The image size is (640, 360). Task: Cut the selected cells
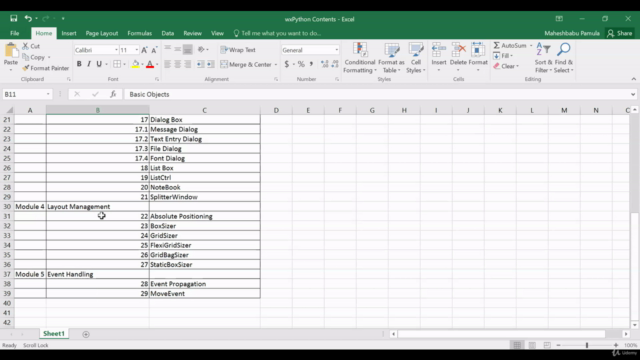[31, 46]
